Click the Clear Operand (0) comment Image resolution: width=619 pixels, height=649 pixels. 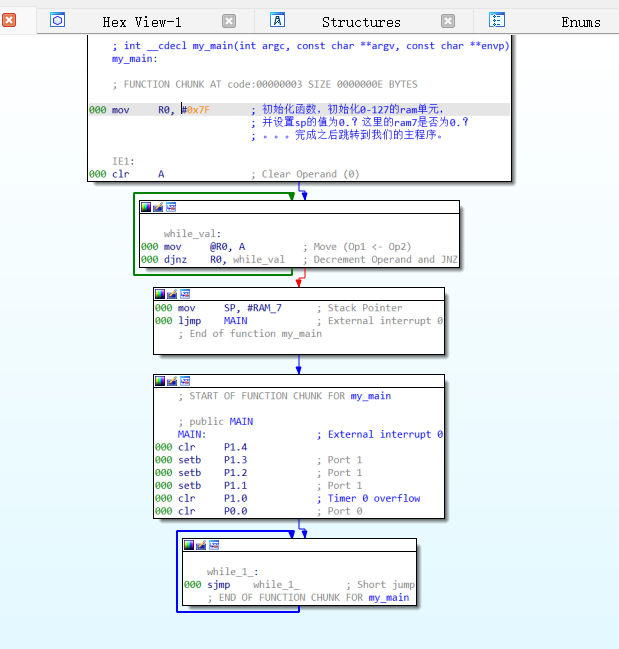pos(305,174)
